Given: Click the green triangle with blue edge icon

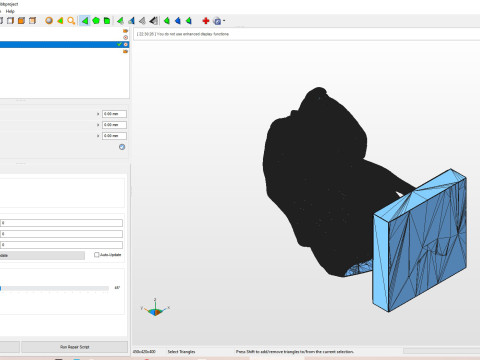Looking at the screenshot, I should pos(189,21).
